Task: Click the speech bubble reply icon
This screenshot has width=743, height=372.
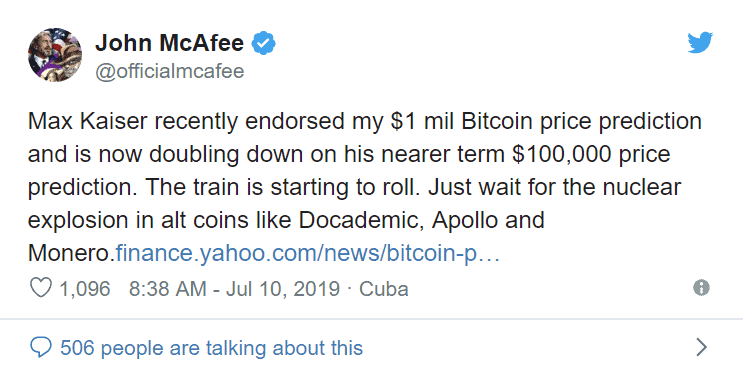Action: 41,348
